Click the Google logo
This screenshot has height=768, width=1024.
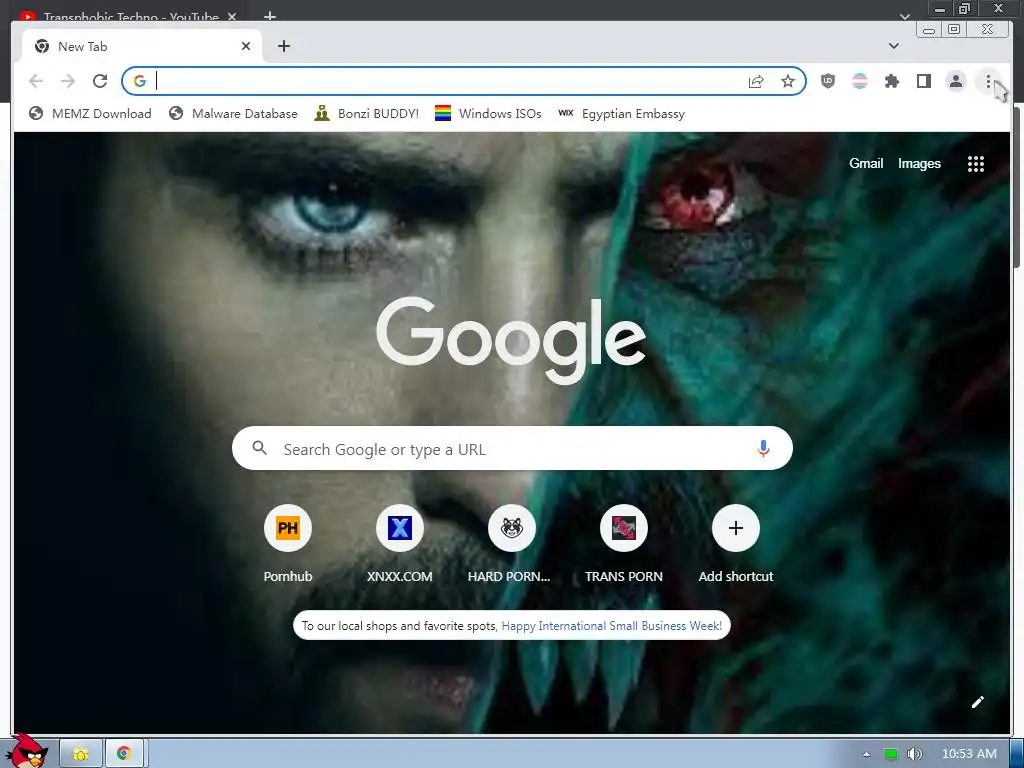(x=511, y=340)
